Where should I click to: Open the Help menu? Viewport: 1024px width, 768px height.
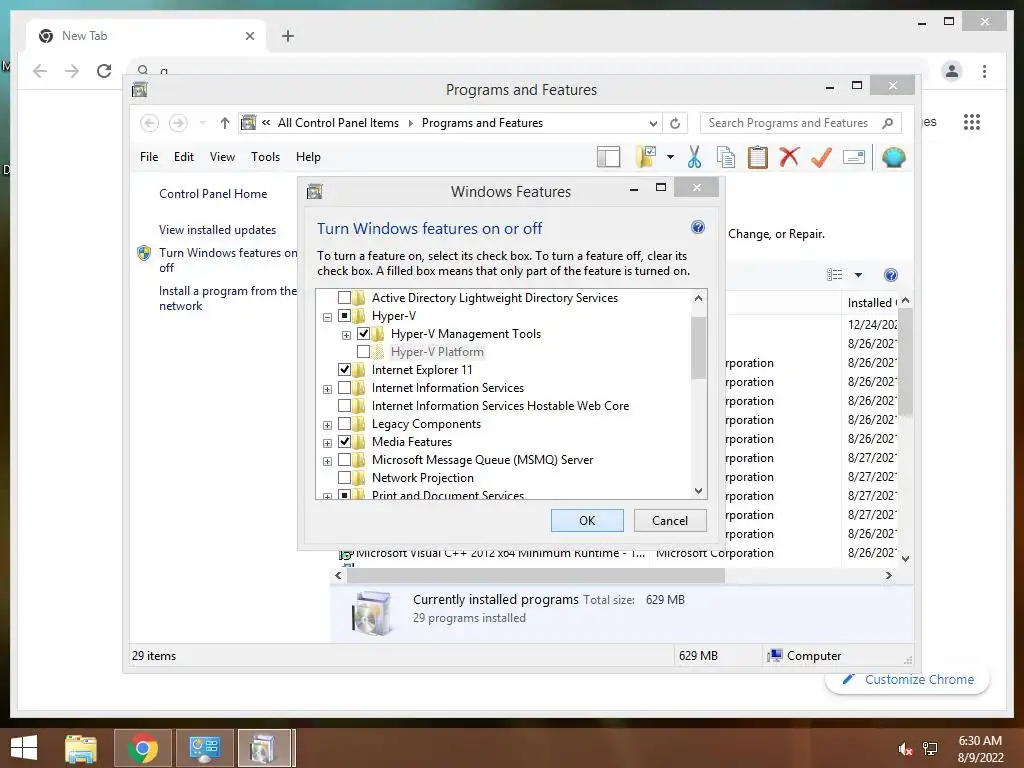tap(308, 157)
